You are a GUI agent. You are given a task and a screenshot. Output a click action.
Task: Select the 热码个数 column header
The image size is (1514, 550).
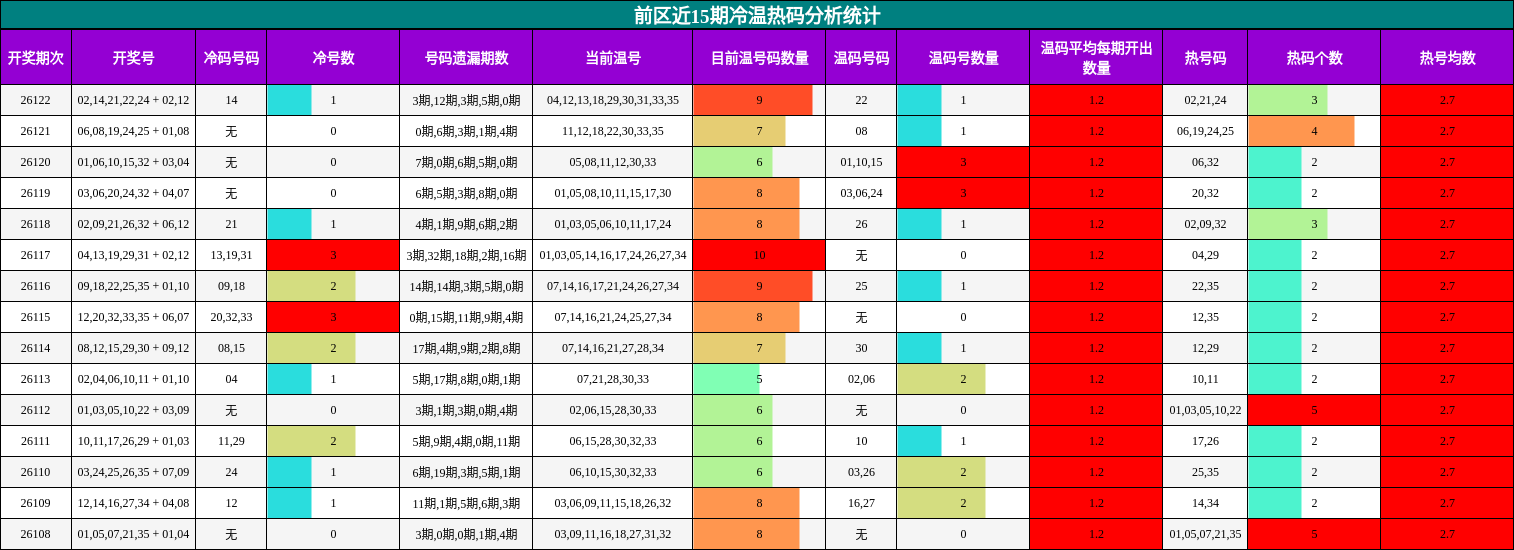pyautogui.click(x=1314, y=58)
